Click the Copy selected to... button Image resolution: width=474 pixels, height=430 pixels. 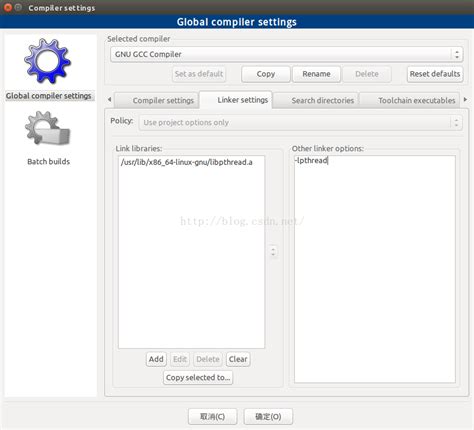[198, 378]
